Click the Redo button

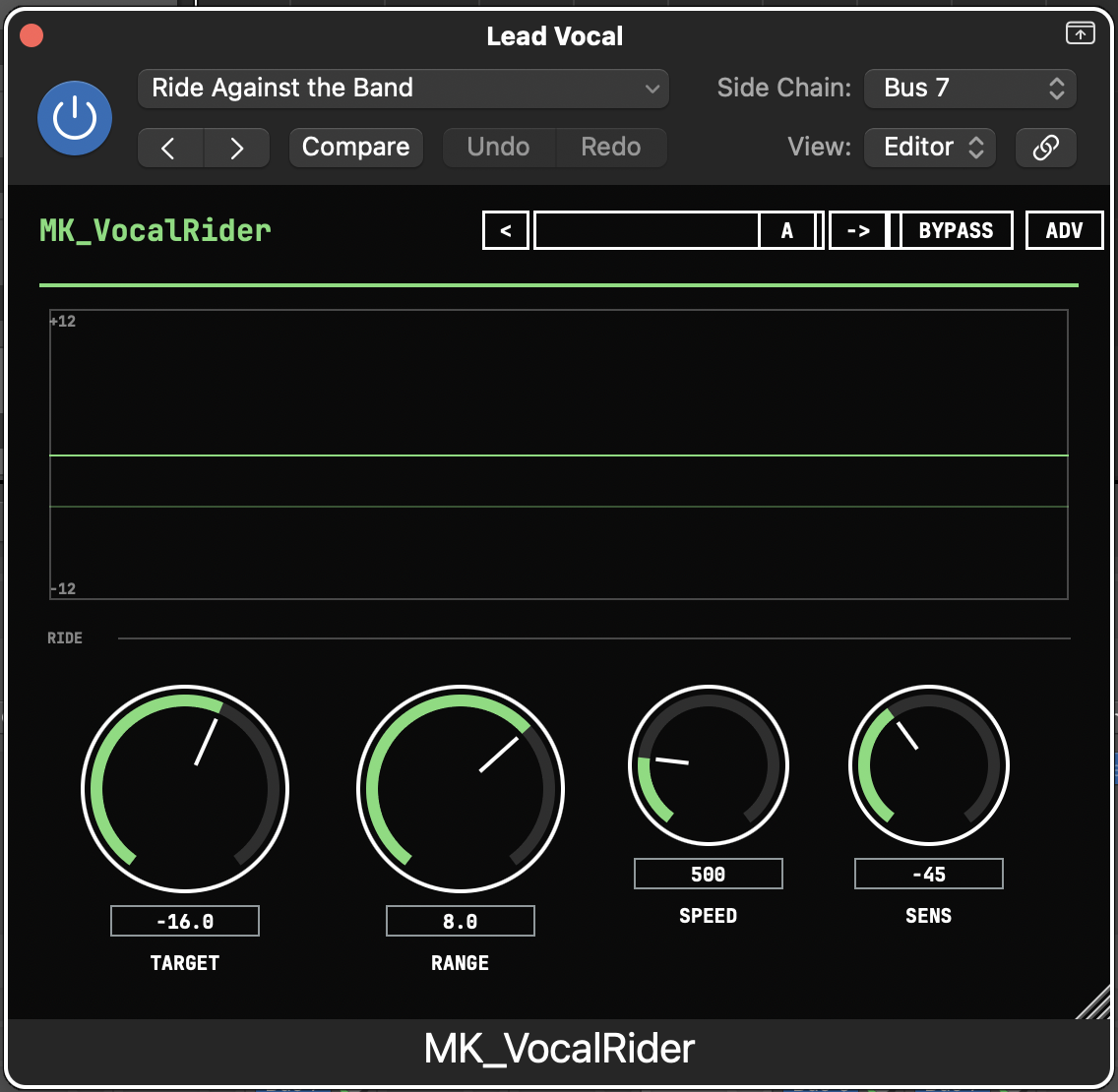tap(611, 148)
